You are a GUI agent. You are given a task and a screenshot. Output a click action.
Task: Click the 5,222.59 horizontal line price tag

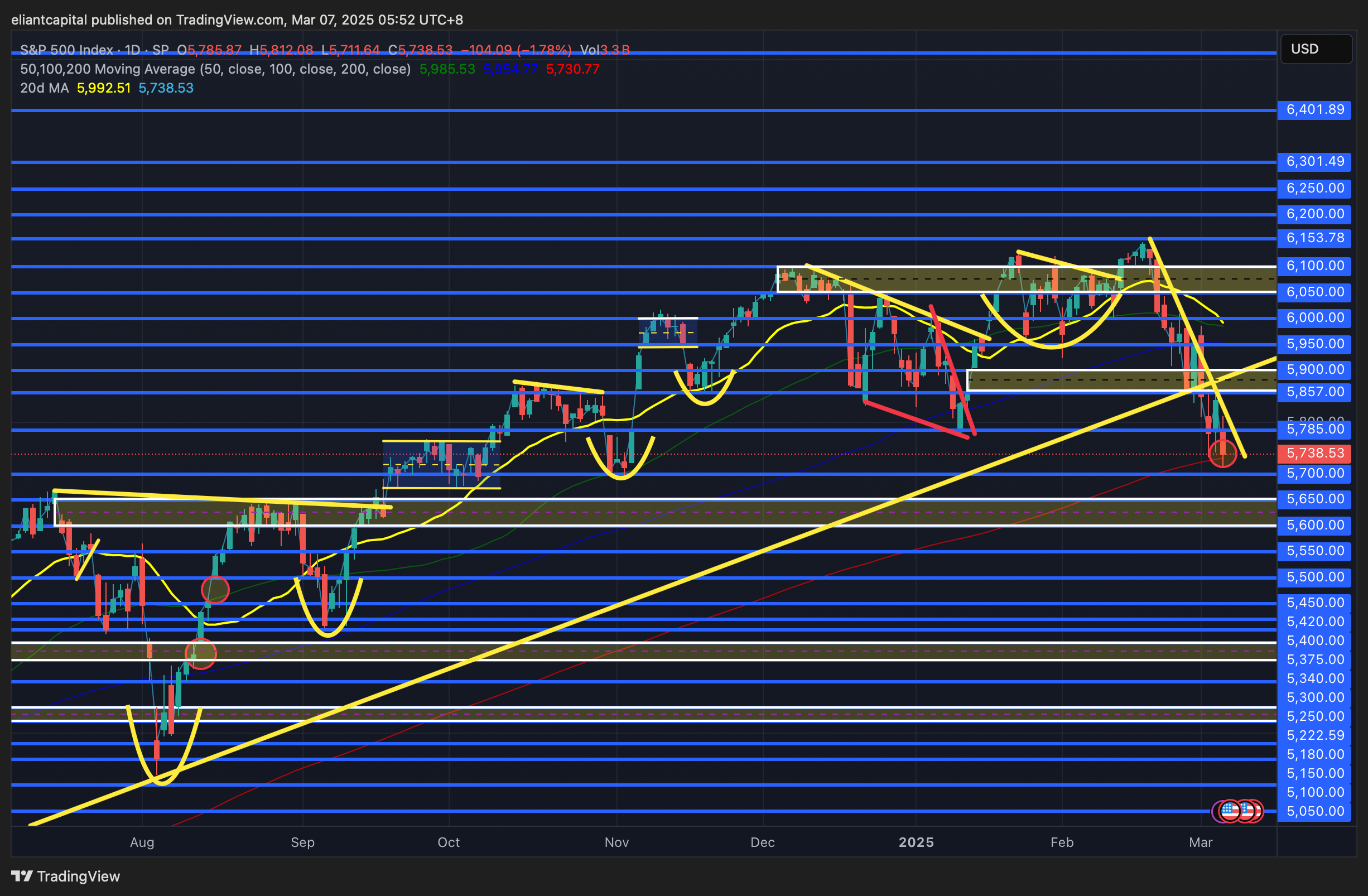[1314, 735]
